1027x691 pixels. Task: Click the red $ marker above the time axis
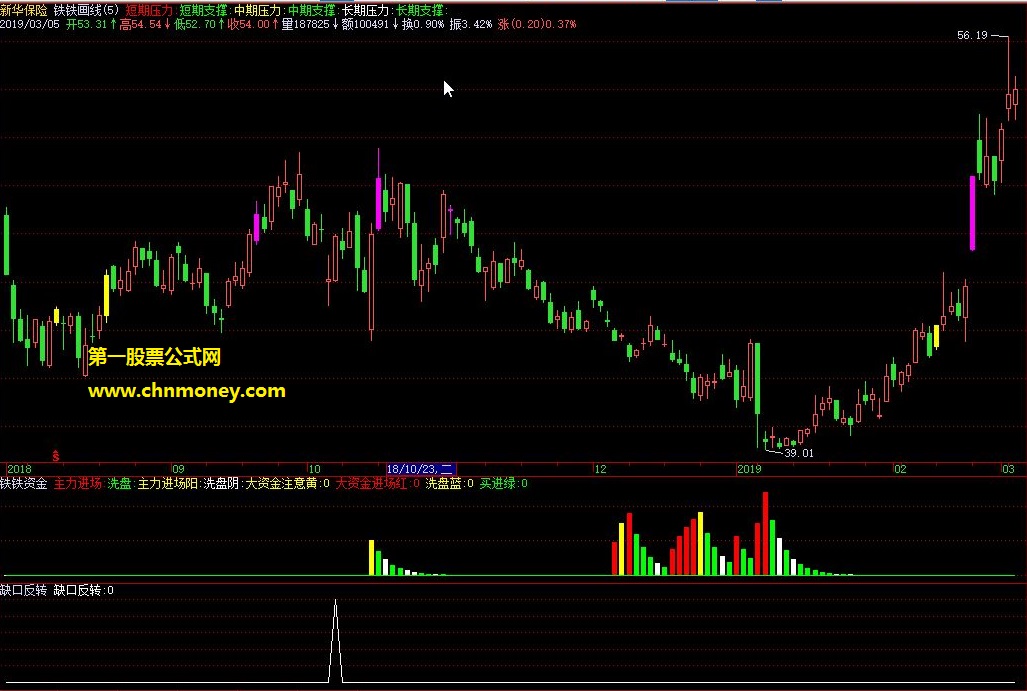click(x=56, y=455)
